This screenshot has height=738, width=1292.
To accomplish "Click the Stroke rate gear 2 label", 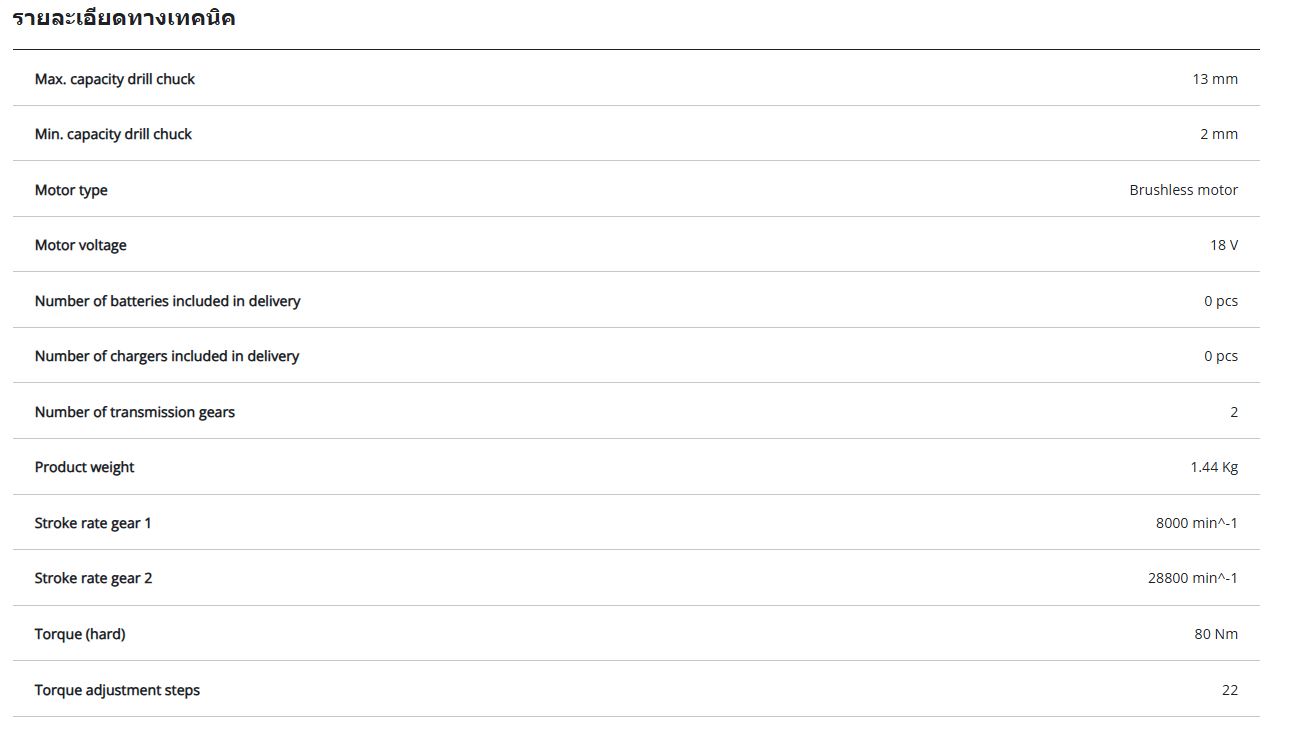I will 93,578.
